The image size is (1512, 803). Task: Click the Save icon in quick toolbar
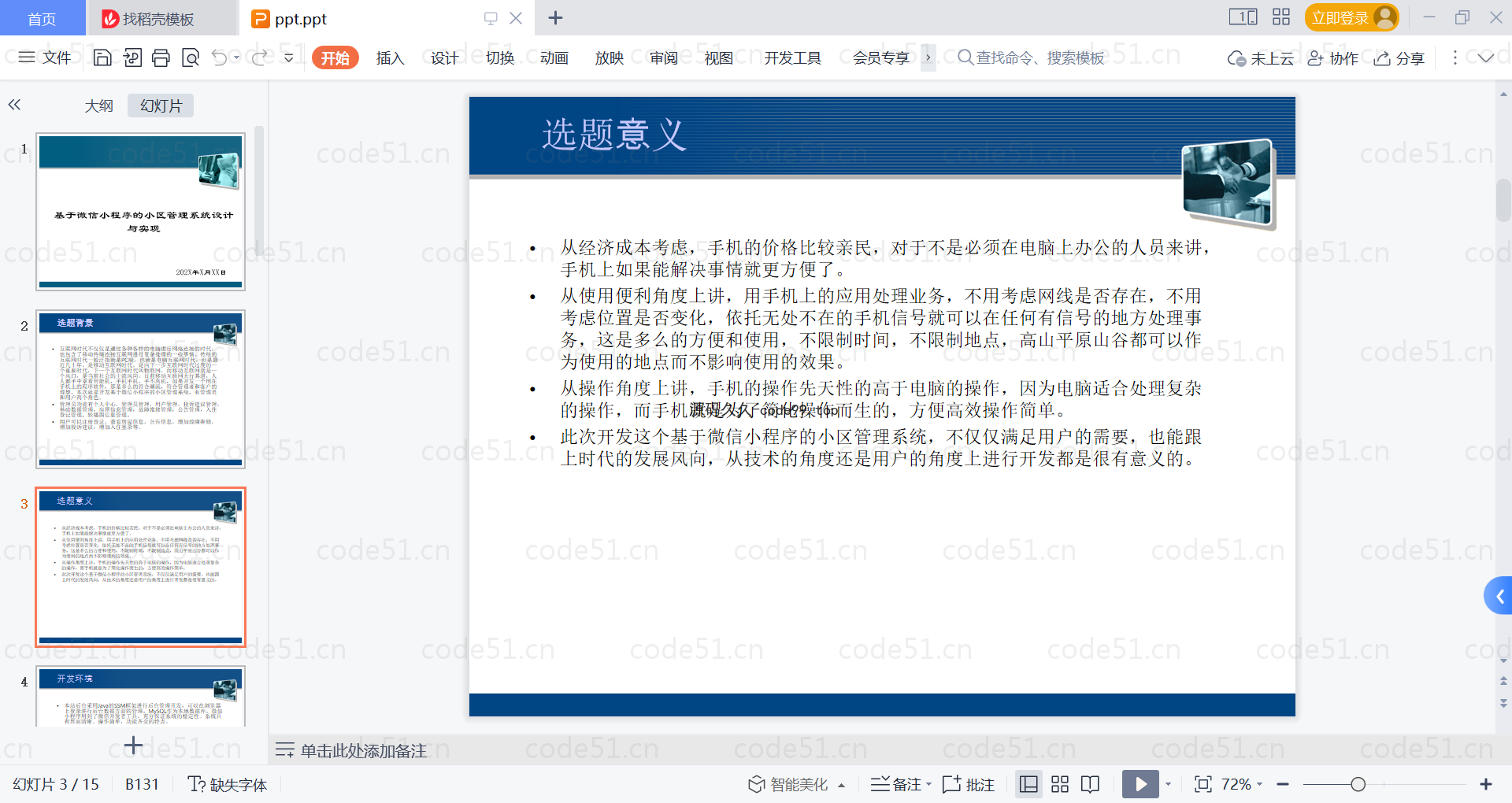click(x=102, y=57)
